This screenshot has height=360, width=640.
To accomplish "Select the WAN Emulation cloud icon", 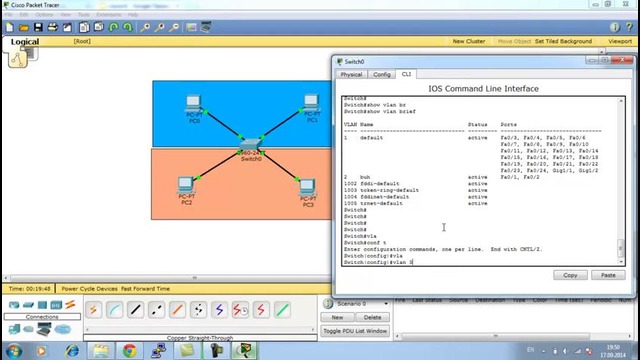I will click(28, 329).
